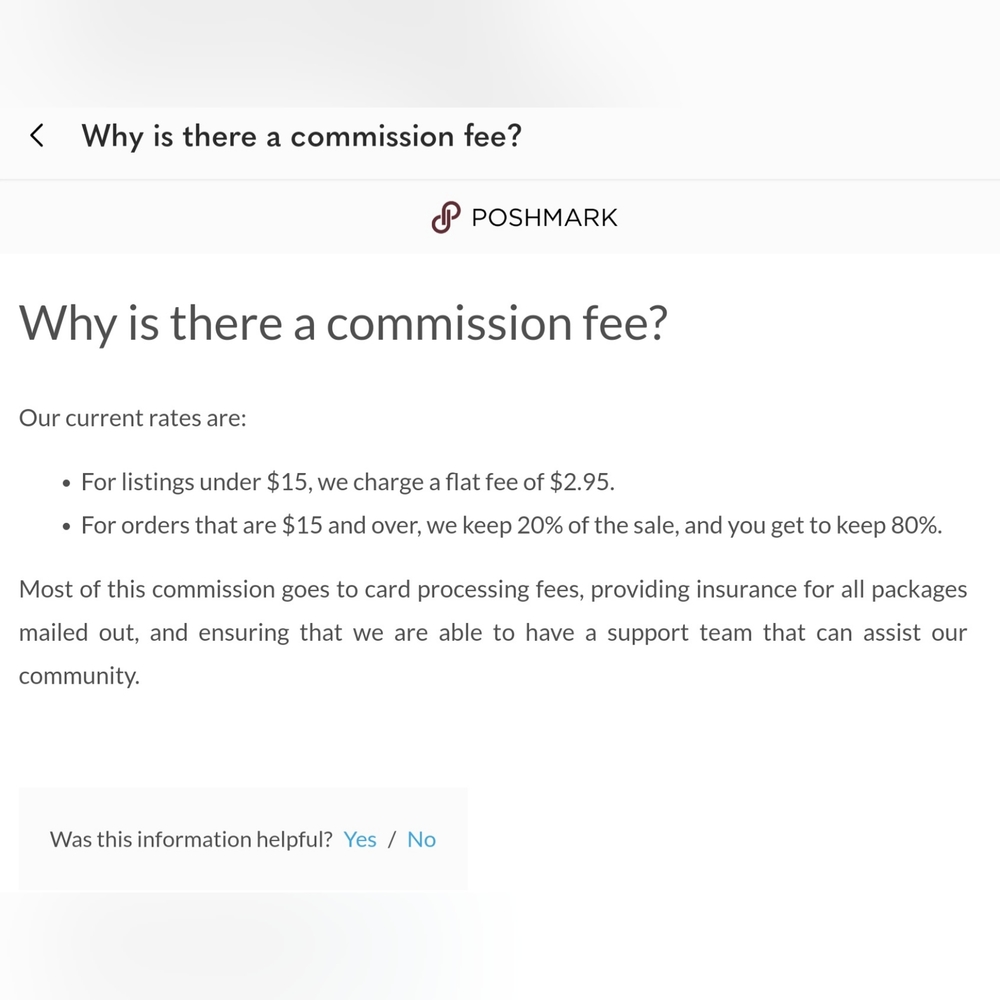
Task: Select the bullet about orders $15 and over
Action: tap(511, 526)
